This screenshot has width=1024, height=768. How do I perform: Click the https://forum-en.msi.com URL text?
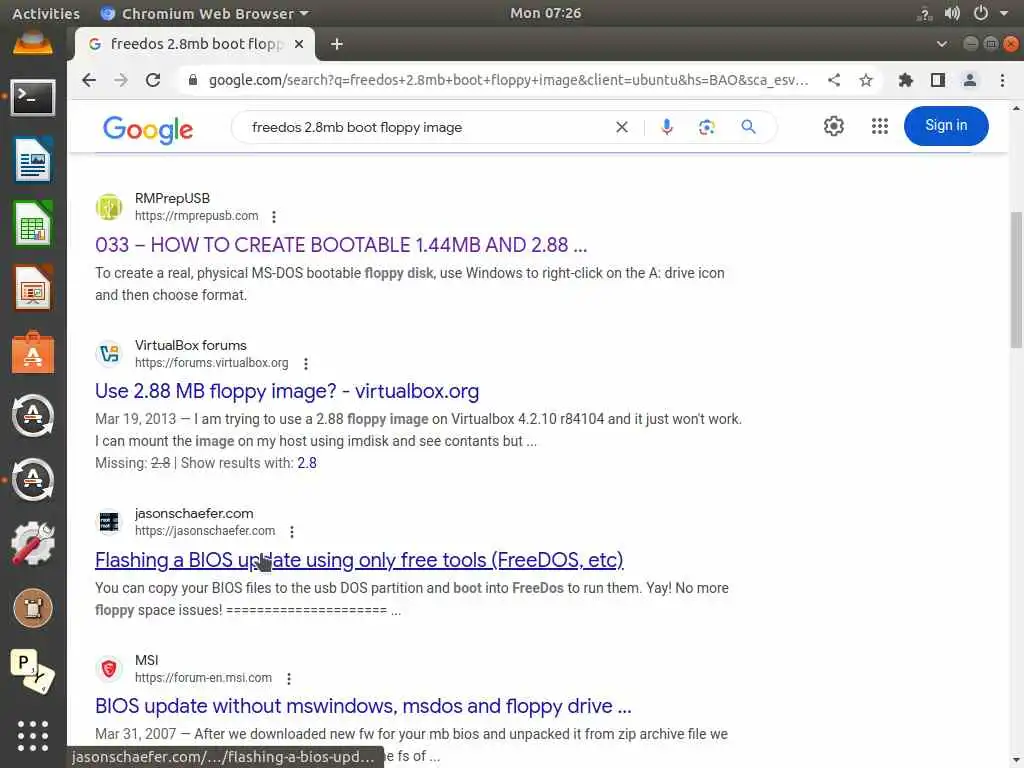(203, 678)
